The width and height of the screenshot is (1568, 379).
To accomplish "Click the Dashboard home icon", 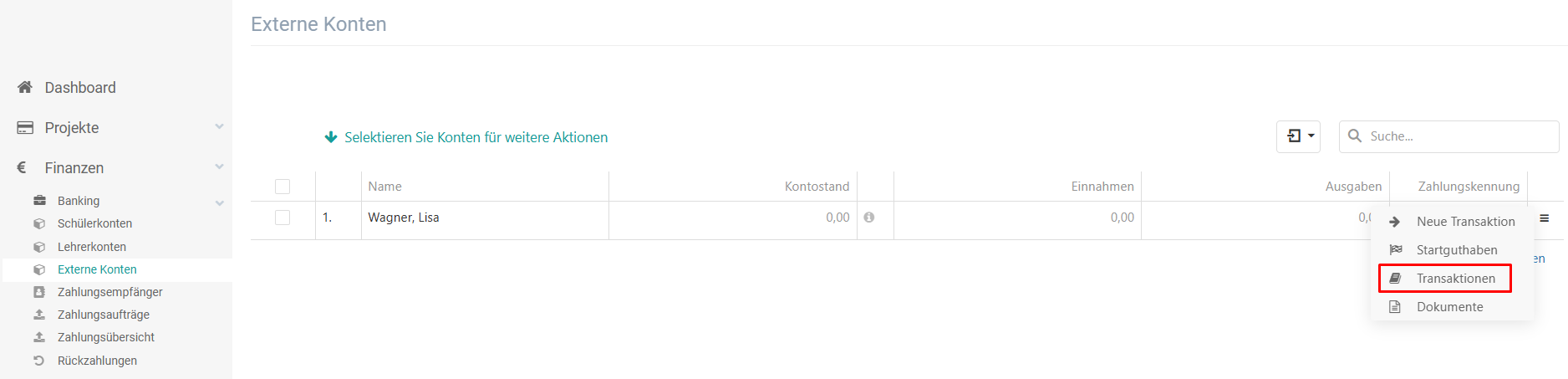I will point(25,87).
